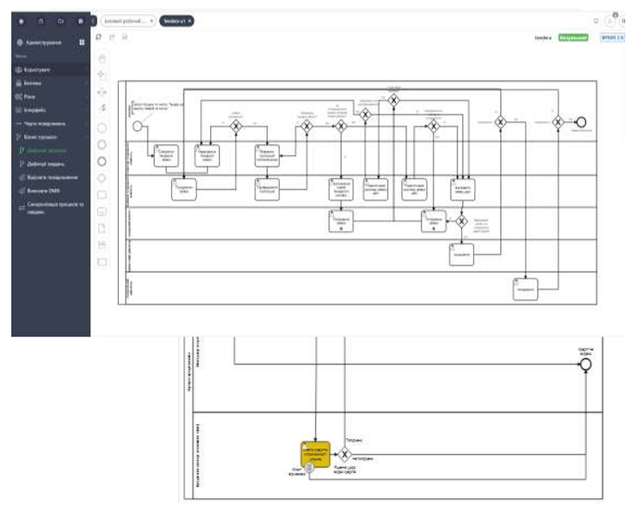Close the first light-colored document tab
Image resolution: width=640 pixels, height=518 pixels.
(151, 21)
